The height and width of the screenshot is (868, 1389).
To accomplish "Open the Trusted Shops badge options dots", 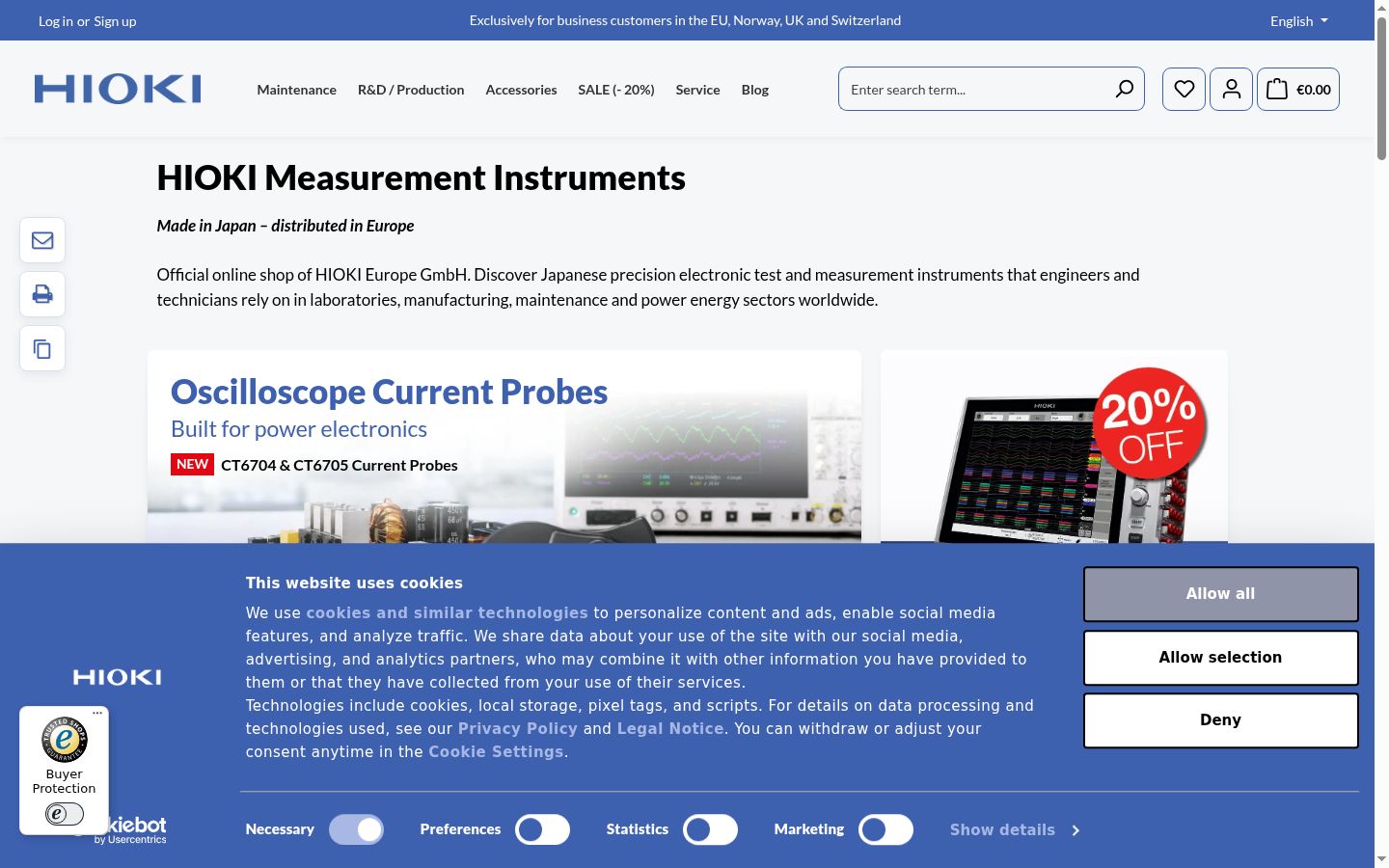I will pyautogui.click(x=97, y=714).
